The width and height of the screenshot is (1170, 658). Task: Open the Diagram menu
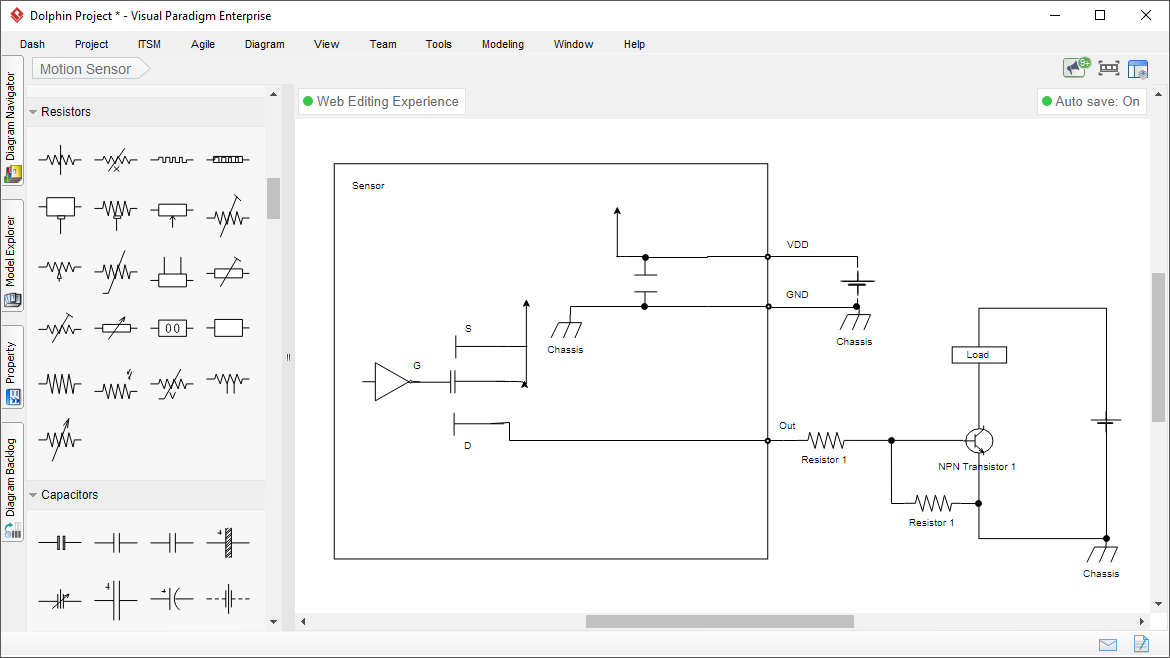(x=264, y=44)
